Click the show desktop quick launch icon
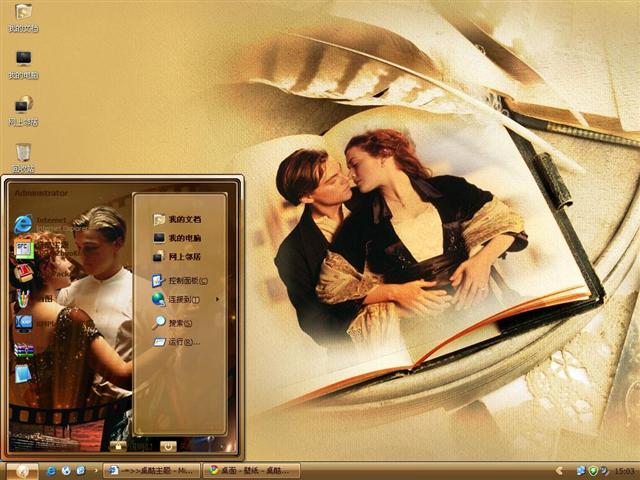640x480 pixels. coord(81,471)
